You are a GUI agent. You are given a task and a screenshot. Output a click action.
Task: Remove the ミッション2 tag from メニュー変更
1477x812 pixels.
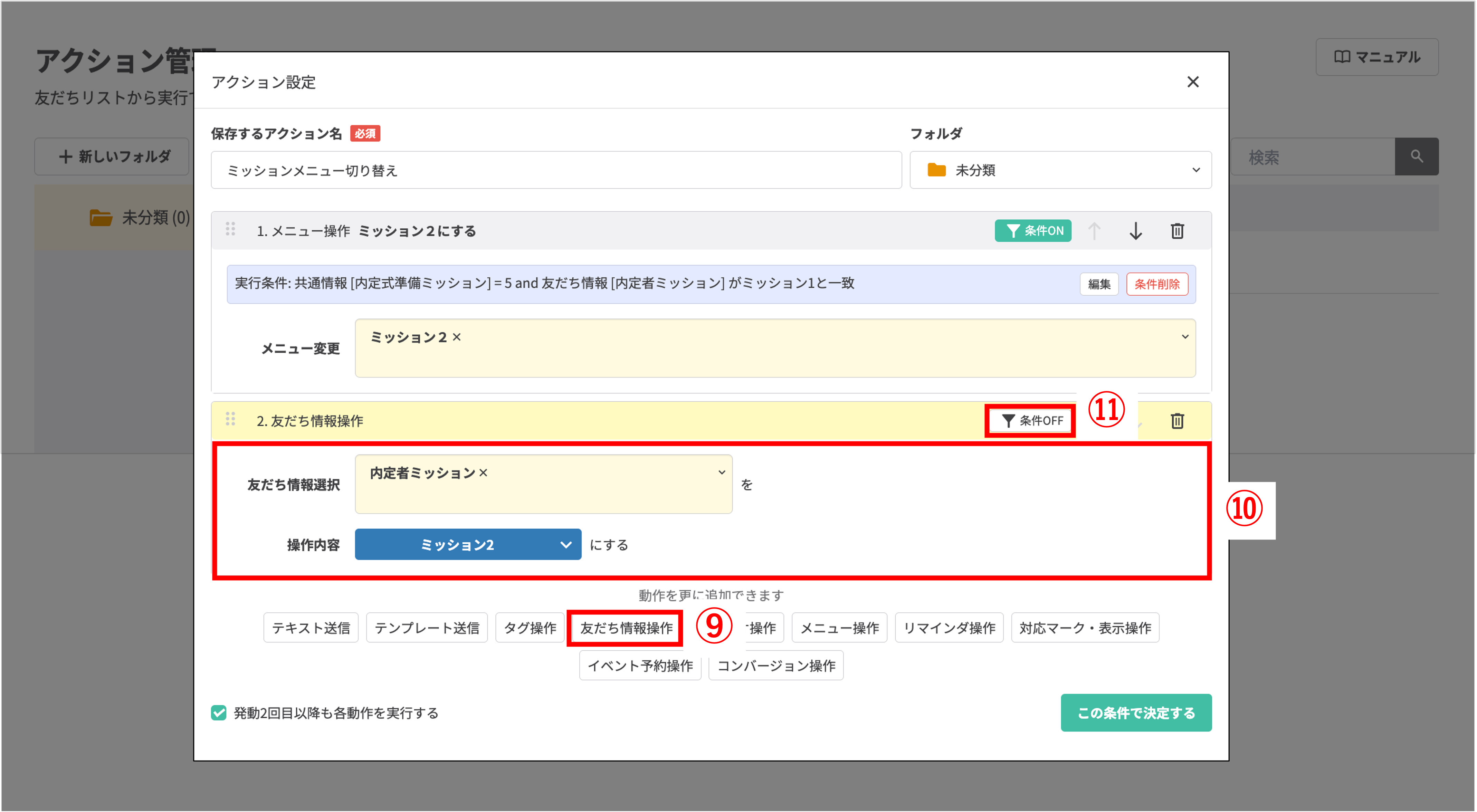pos(456,337)
